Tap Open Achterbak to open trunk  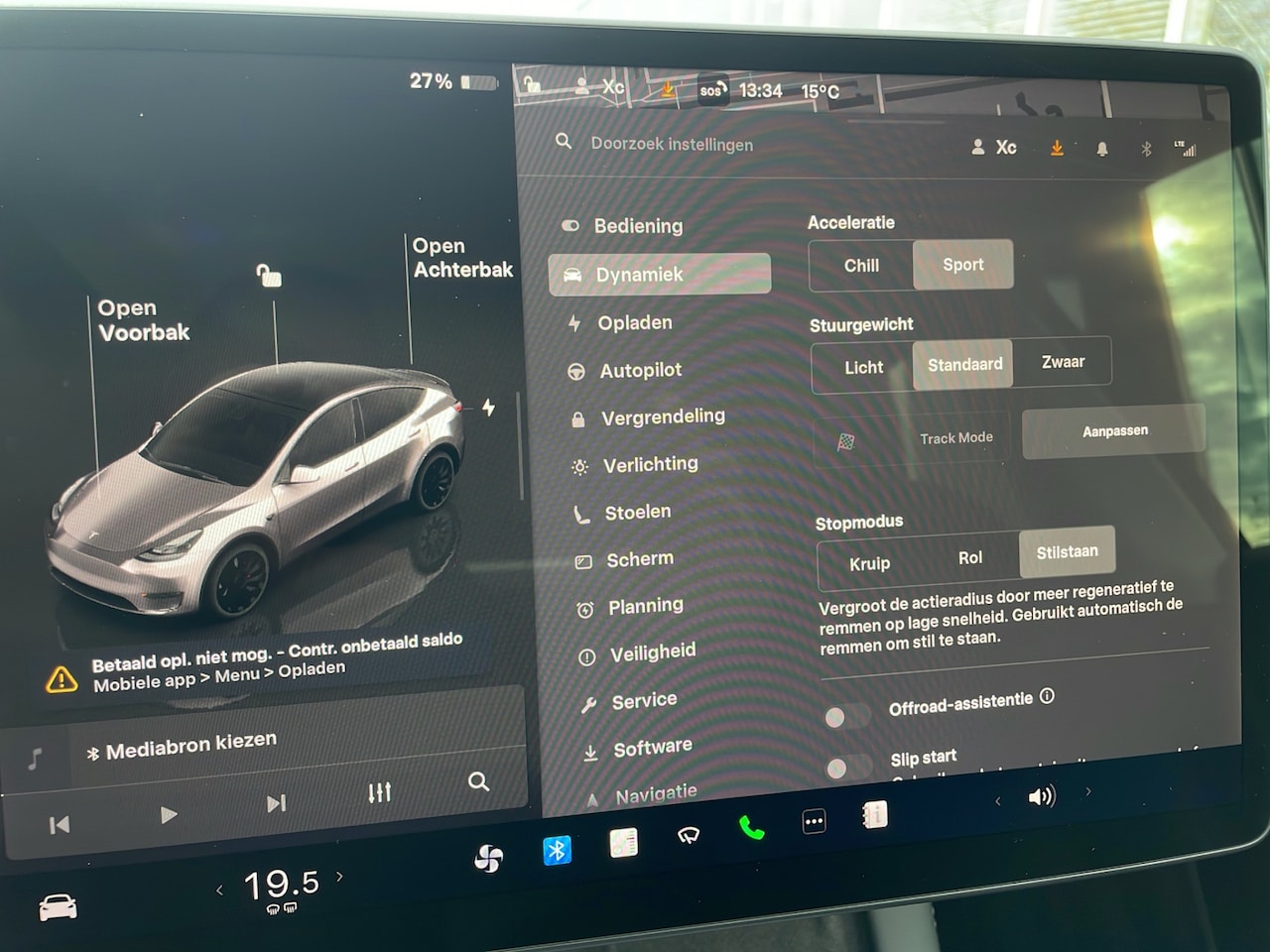pos(461,258)
